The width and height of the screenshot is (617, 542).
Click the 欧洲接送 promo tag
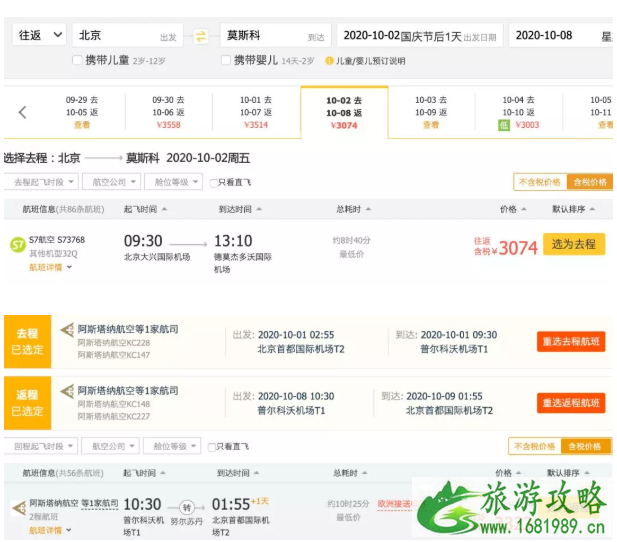(x=394, y=504)
